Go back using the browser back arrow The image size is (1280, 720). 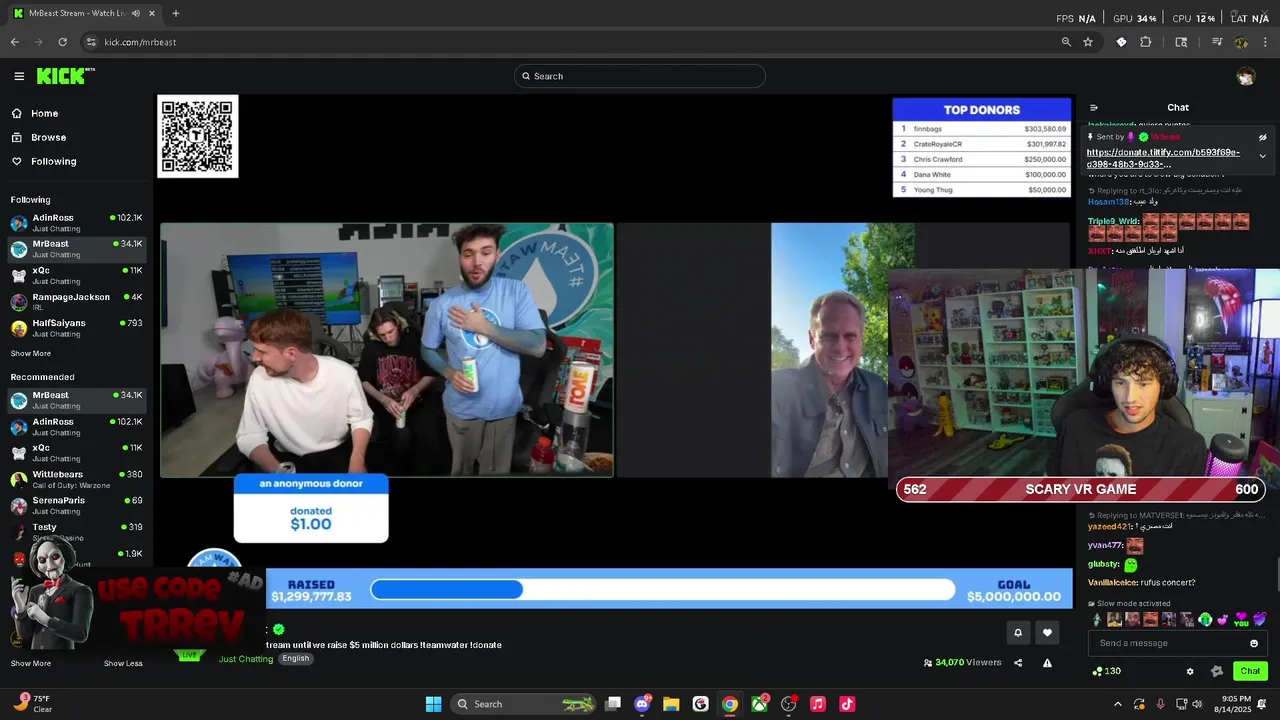(x=14, y=42)
